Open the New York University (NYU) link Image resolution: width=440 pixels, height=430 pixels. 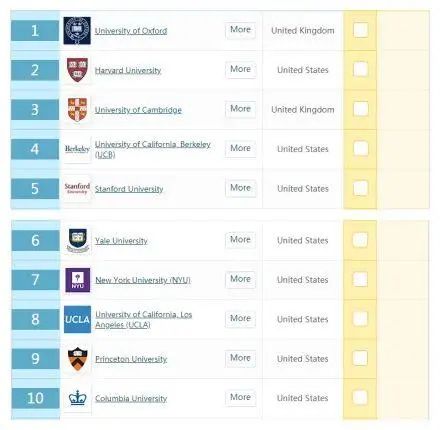(143, 280)
